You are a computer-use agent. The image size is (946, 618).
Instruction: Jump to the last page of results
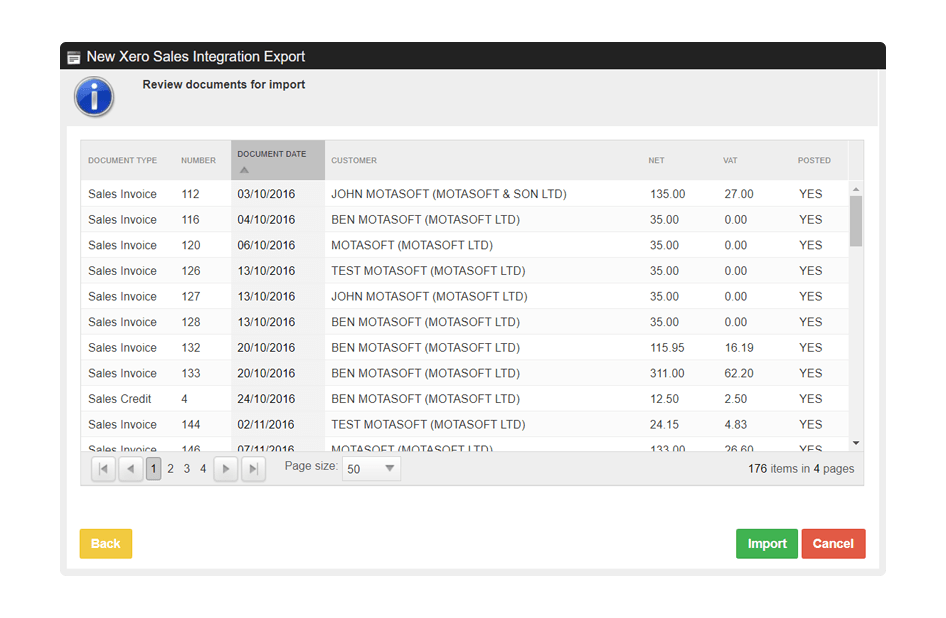coord(253,469)
